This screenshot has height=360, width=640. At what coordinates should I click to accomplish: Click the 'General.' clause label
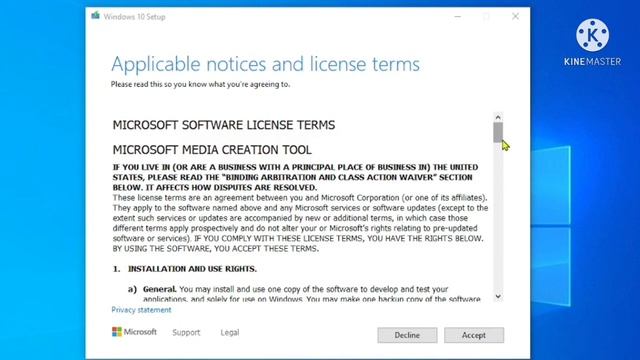[160, 289]
